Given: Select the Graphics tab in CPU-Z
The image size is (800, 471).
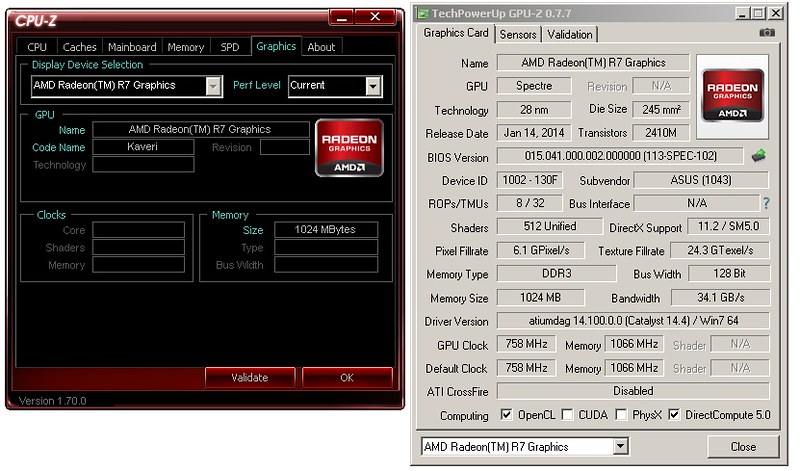Looking at the screenshot, I should click(x=276, y=46).
